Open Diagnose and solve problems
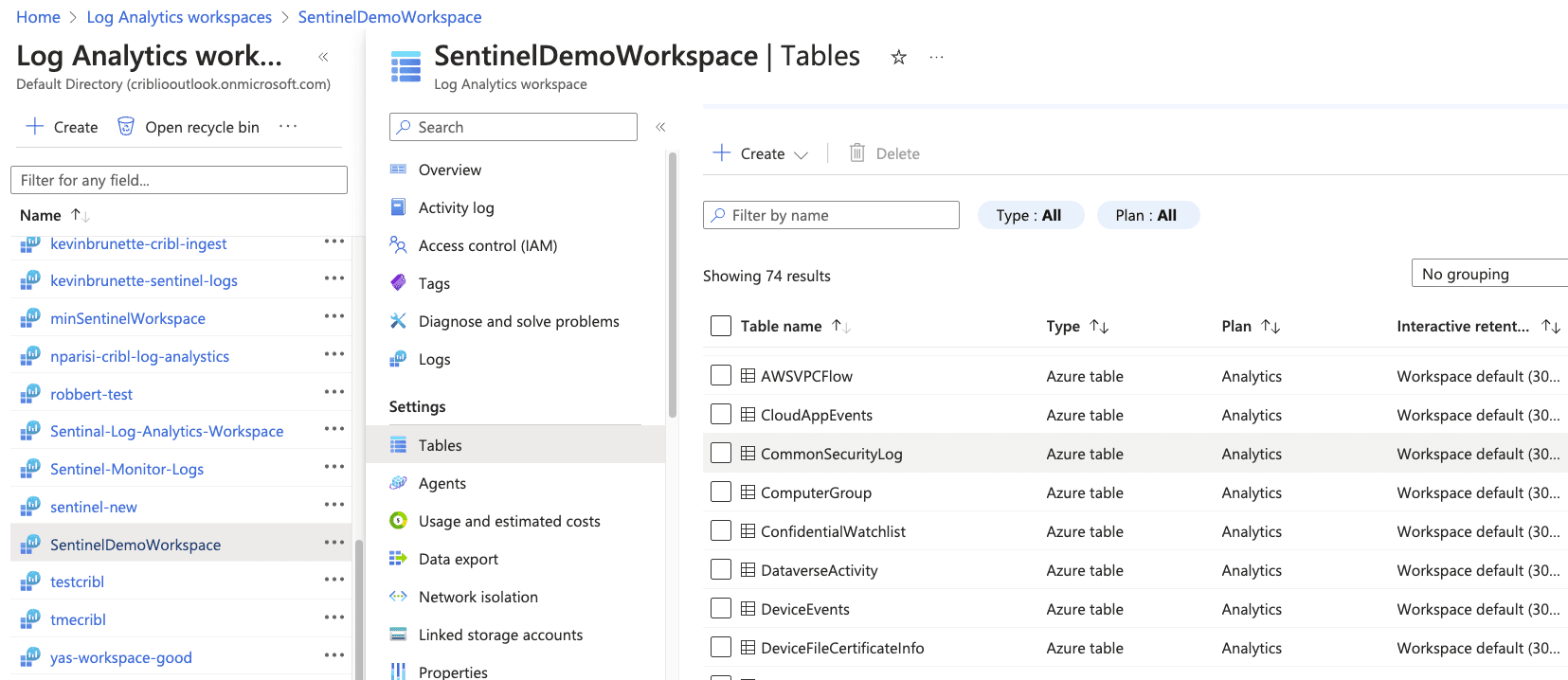Viewport: 1568px width, 680px height. pyautogui.click(x=518, y=322)
